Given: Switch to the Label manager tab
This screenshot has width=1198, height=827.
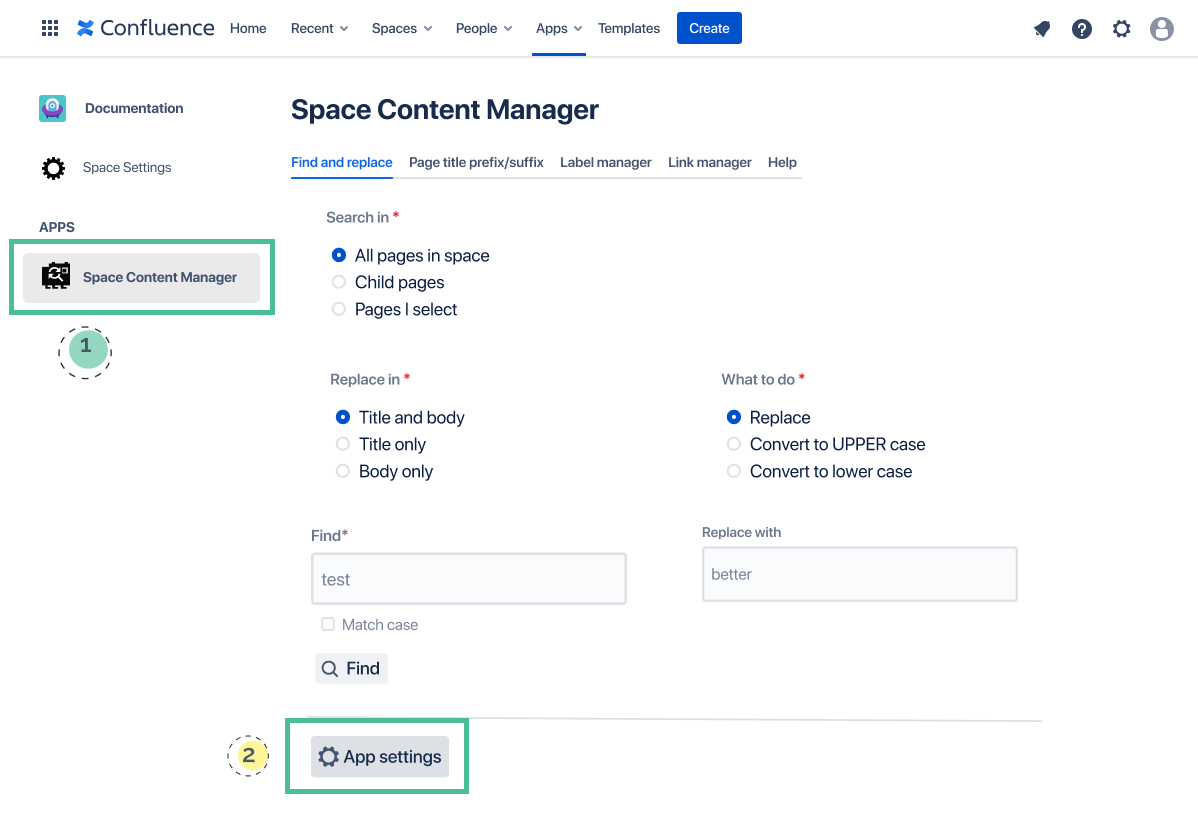Looking at the screenshot, I should coord(605,162).
